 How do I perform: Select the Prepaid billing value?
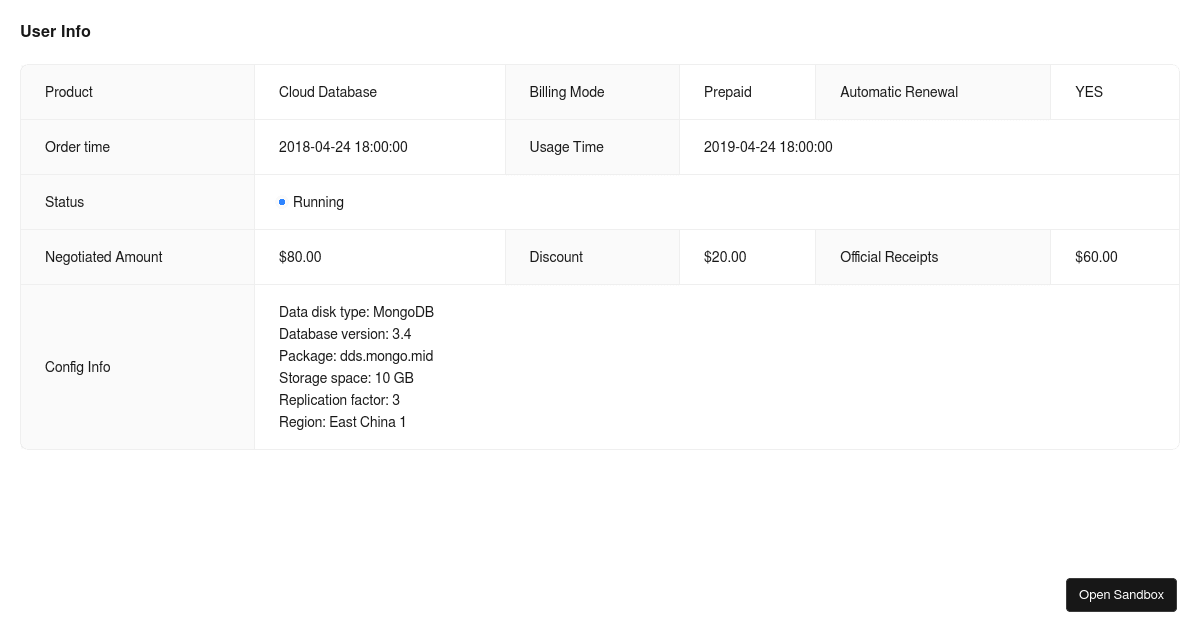tap(727, 92)
